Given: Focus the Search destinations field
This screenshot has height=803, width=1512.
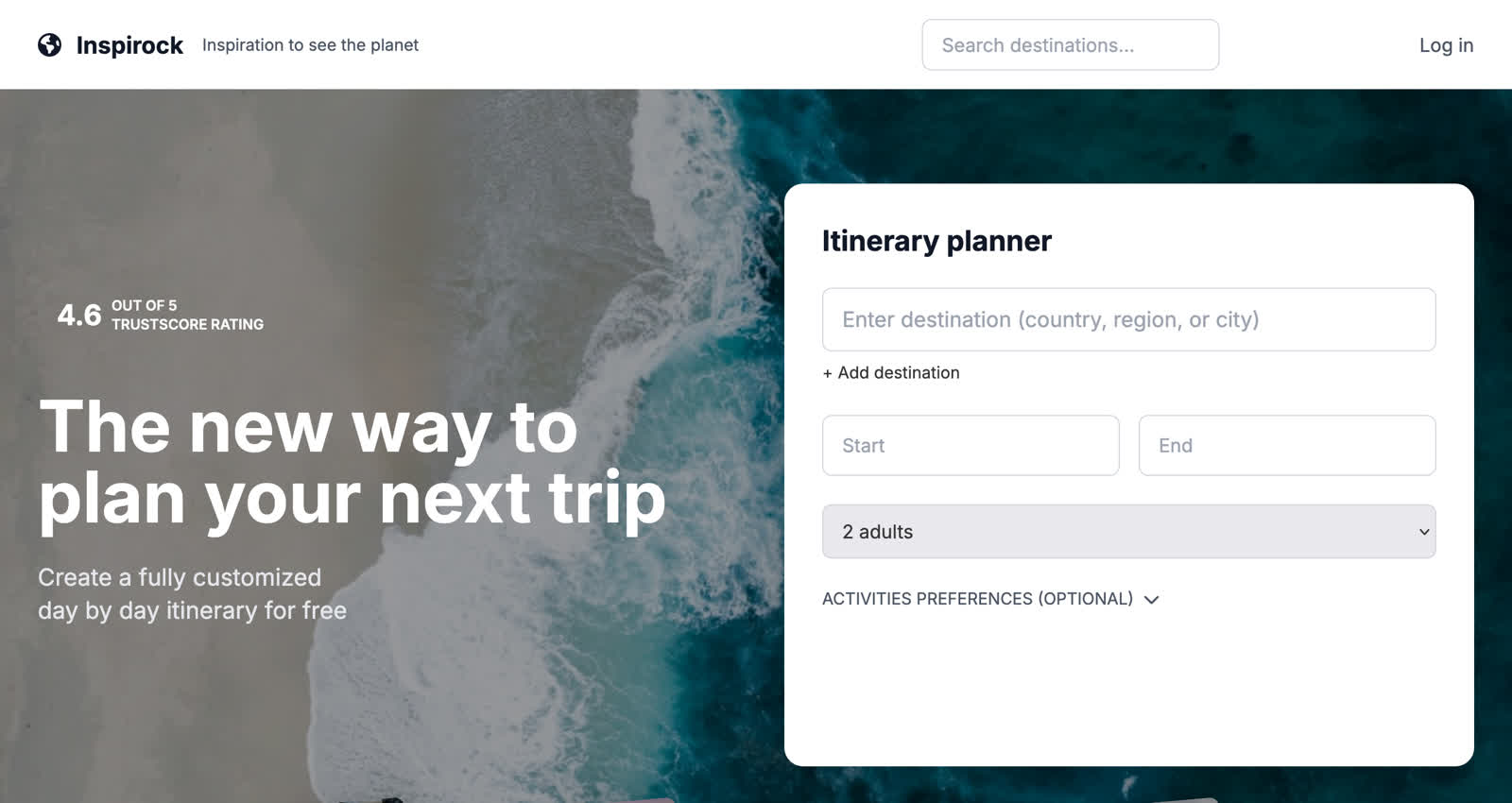Looking at the screenshot, I should pos(1070,45).
